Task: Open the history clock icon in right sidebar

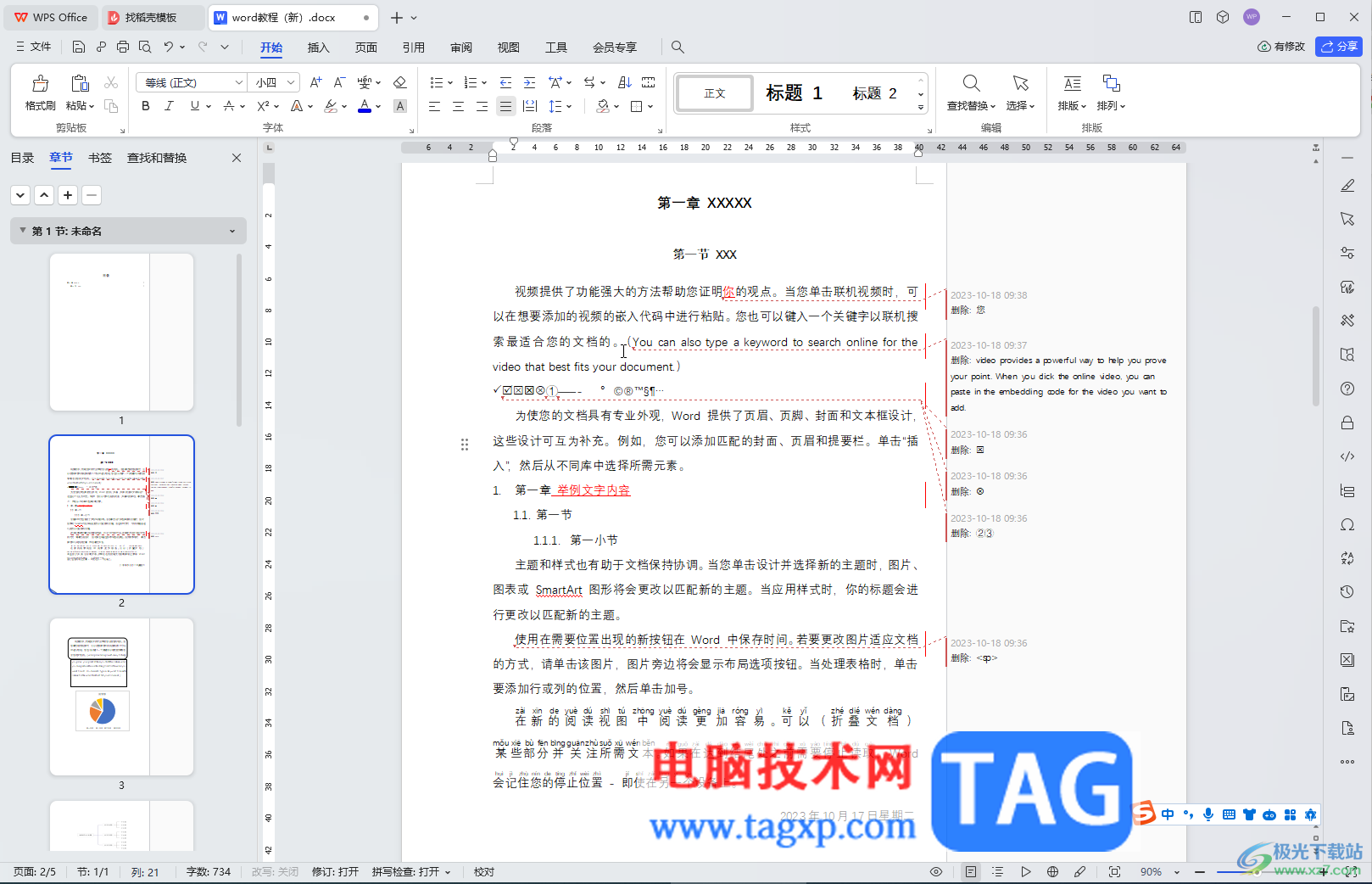Action: pyautogui.click(x=1347, y=592)
